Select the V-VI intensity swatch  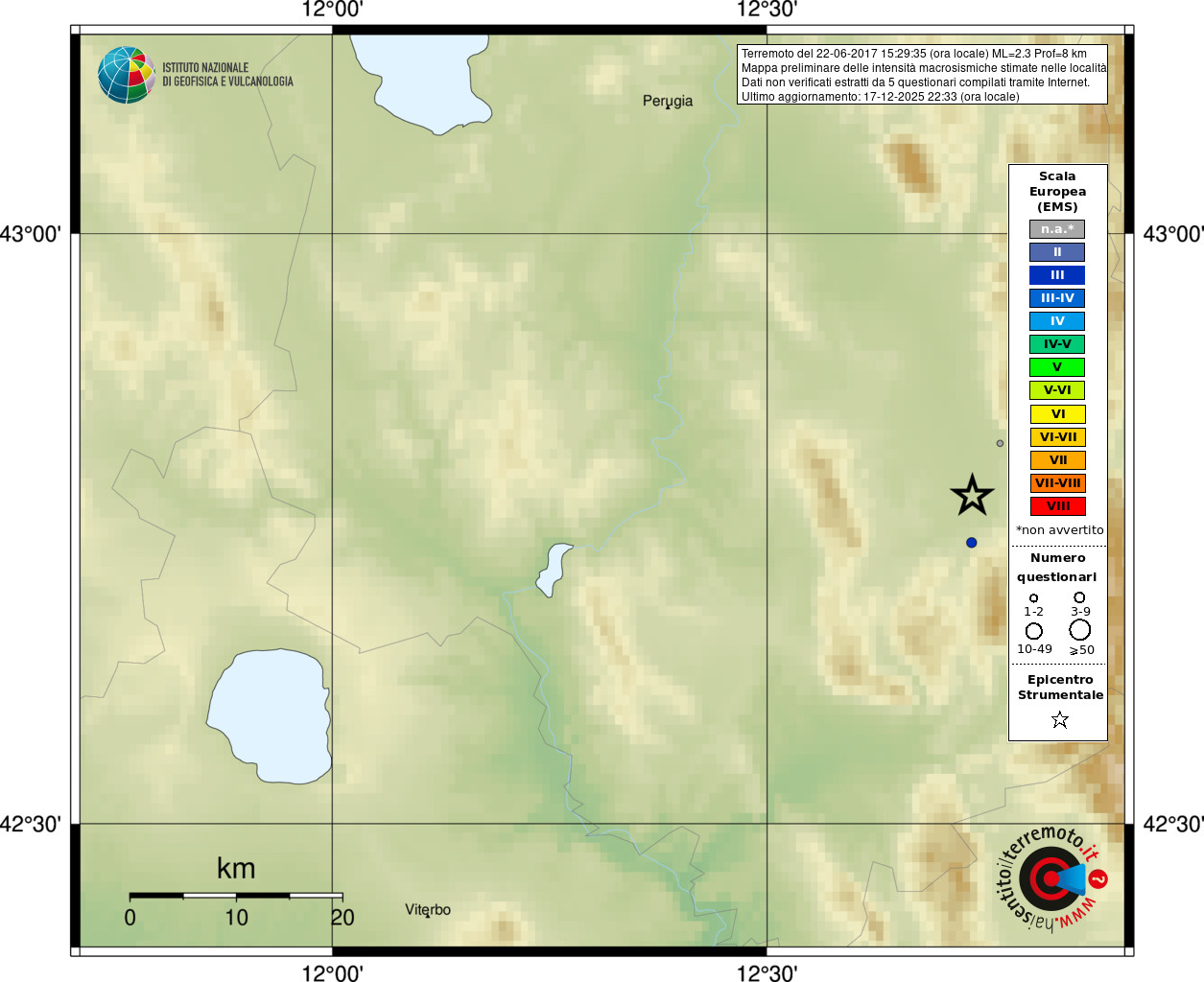(x=1057, y=390)
